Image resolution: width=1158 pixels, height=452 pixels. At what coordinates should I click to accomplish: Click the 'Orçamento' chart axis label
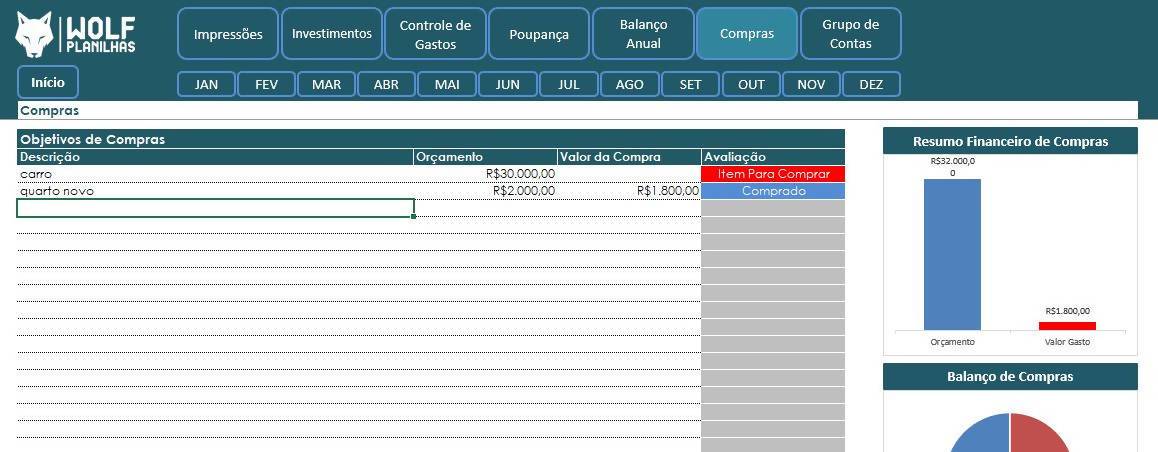(953, 342)
